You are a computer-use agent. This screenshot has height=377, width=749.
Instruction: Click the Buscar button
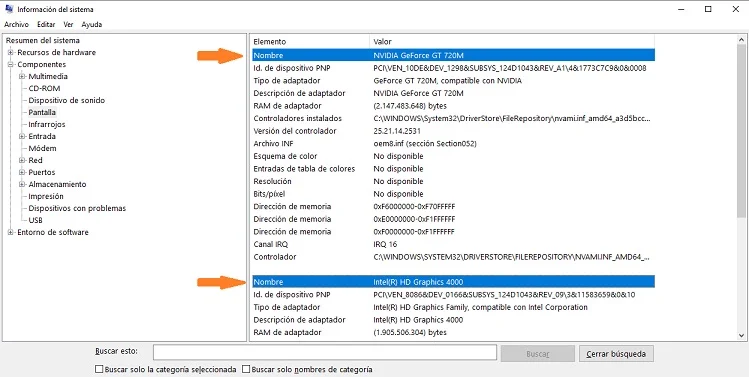(x=537, y=354)
